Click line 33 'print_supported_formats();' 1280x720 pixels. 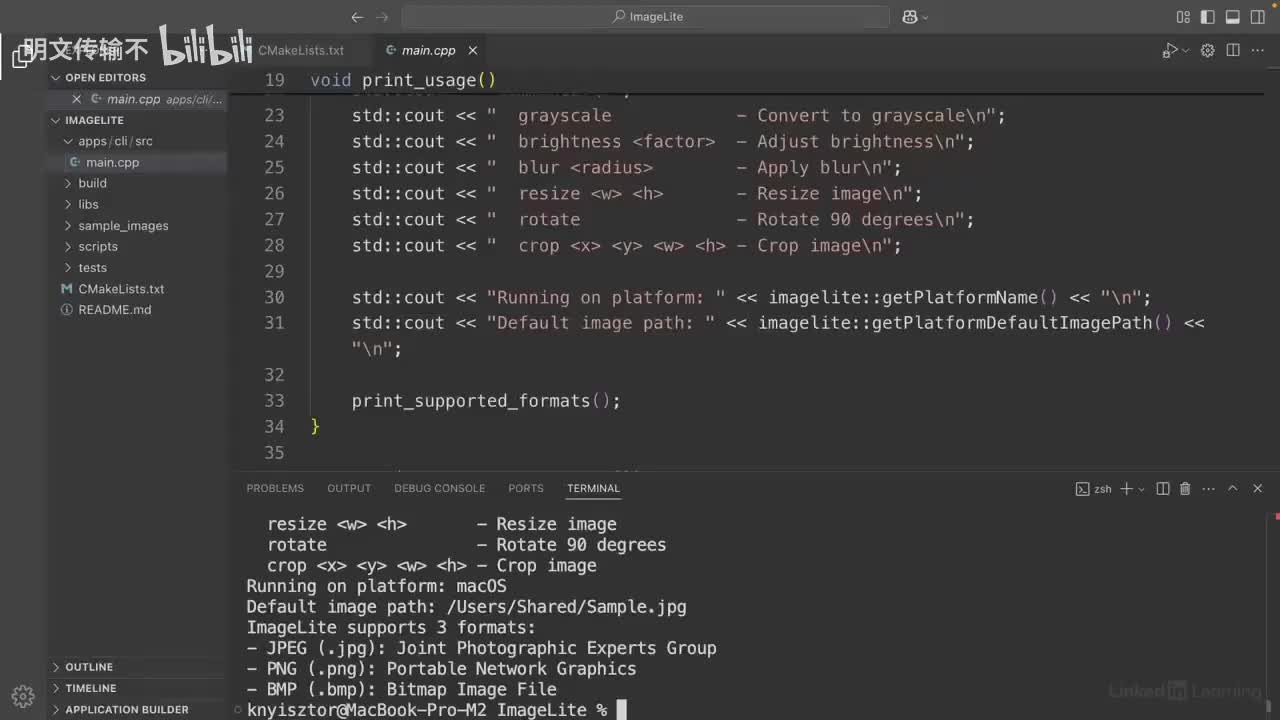click(x=486, y=401)
